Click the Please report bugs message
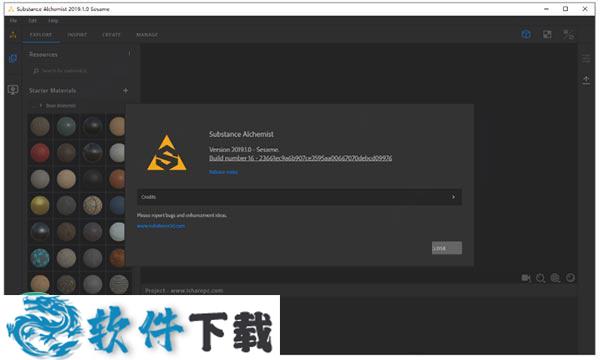The width and height of the screenshot is (600, 360). 182,215
